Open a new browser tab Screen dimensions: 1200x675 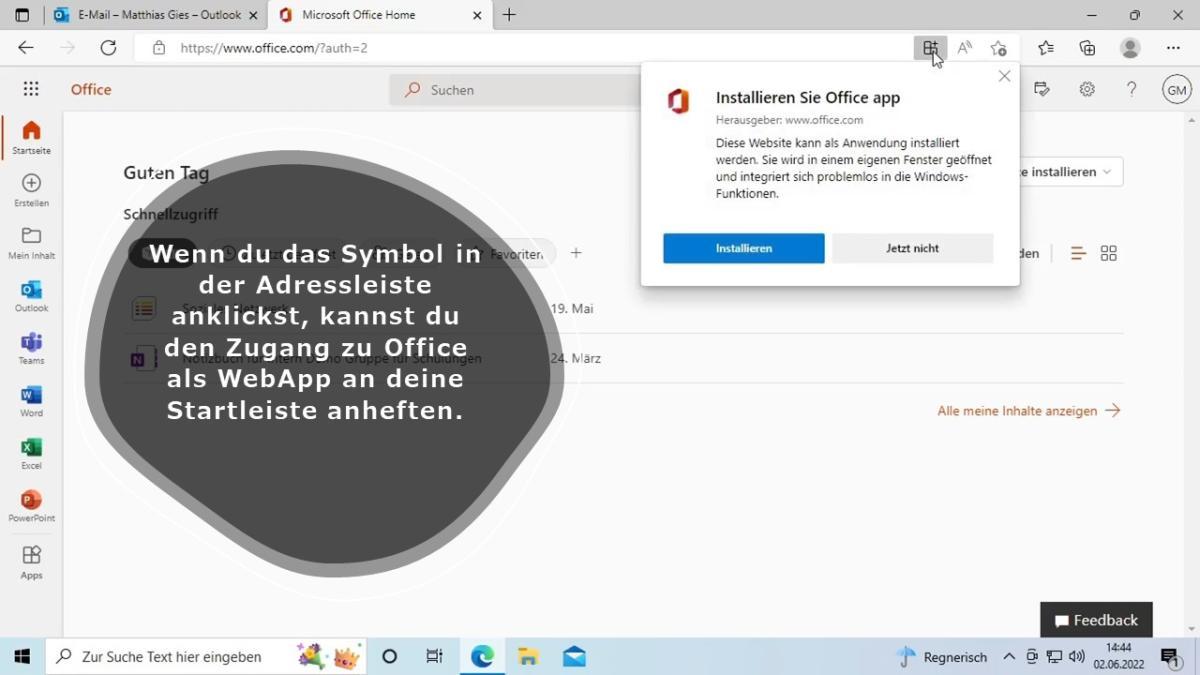click(509, 15)
